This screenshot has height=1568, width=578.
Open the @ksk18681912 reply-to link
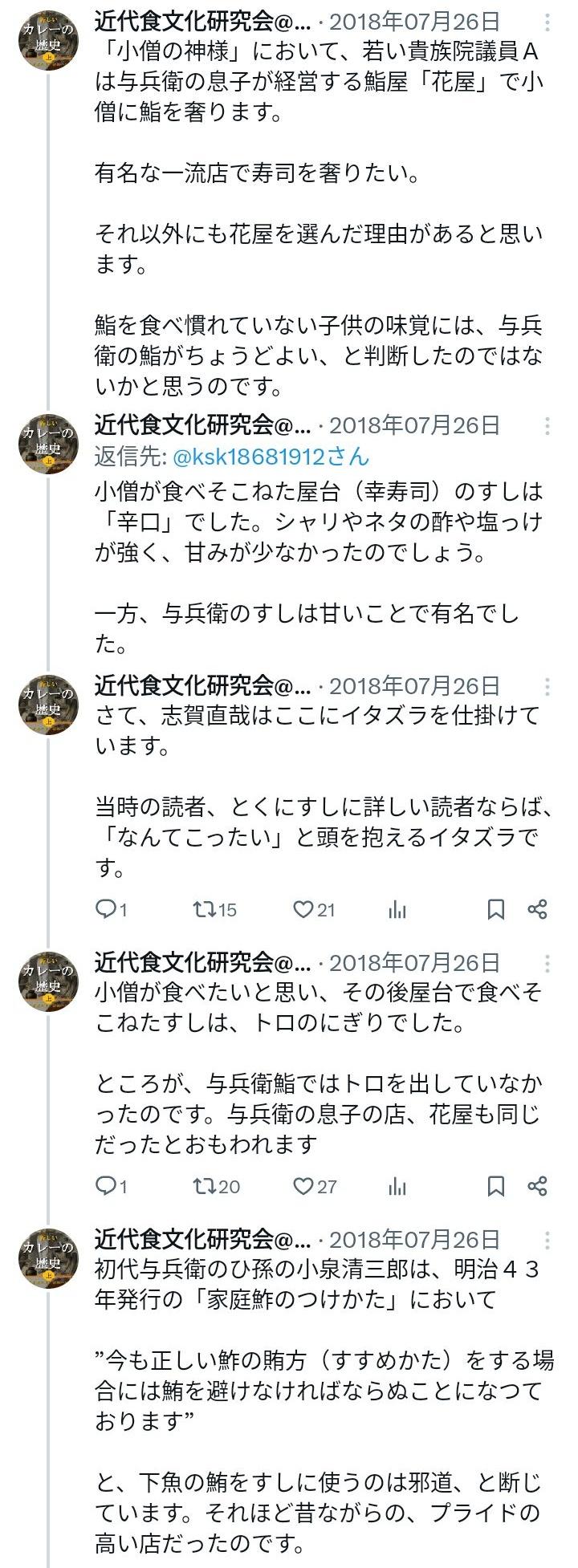(x=271, y=457)
